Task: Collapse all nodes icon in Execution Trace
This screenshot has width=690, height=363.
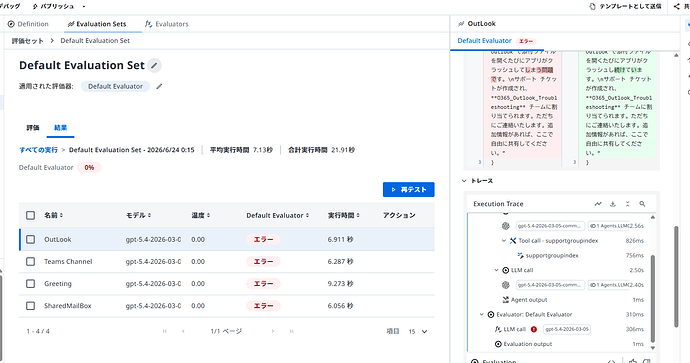Action: [628, 204]
